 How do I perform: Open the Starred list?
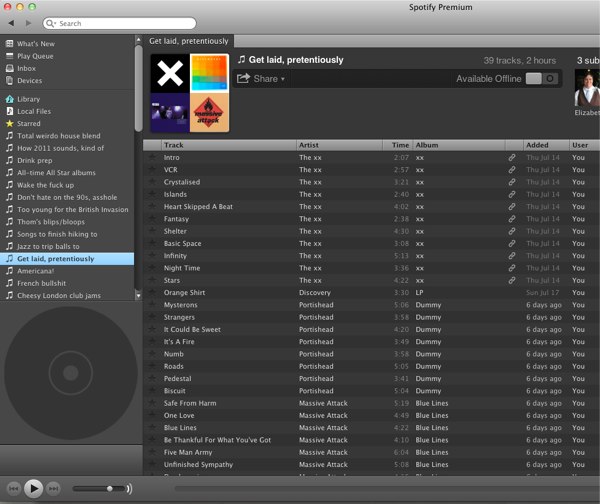click(28, 123)
